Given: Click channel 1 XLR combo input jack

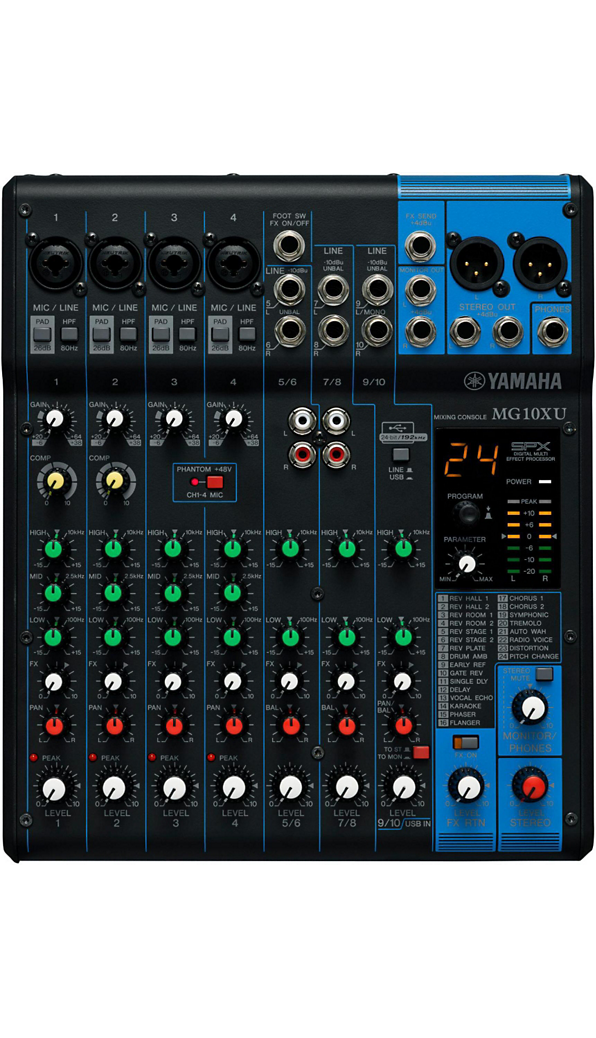Looking at the screenshot, I should click(56, 263).
